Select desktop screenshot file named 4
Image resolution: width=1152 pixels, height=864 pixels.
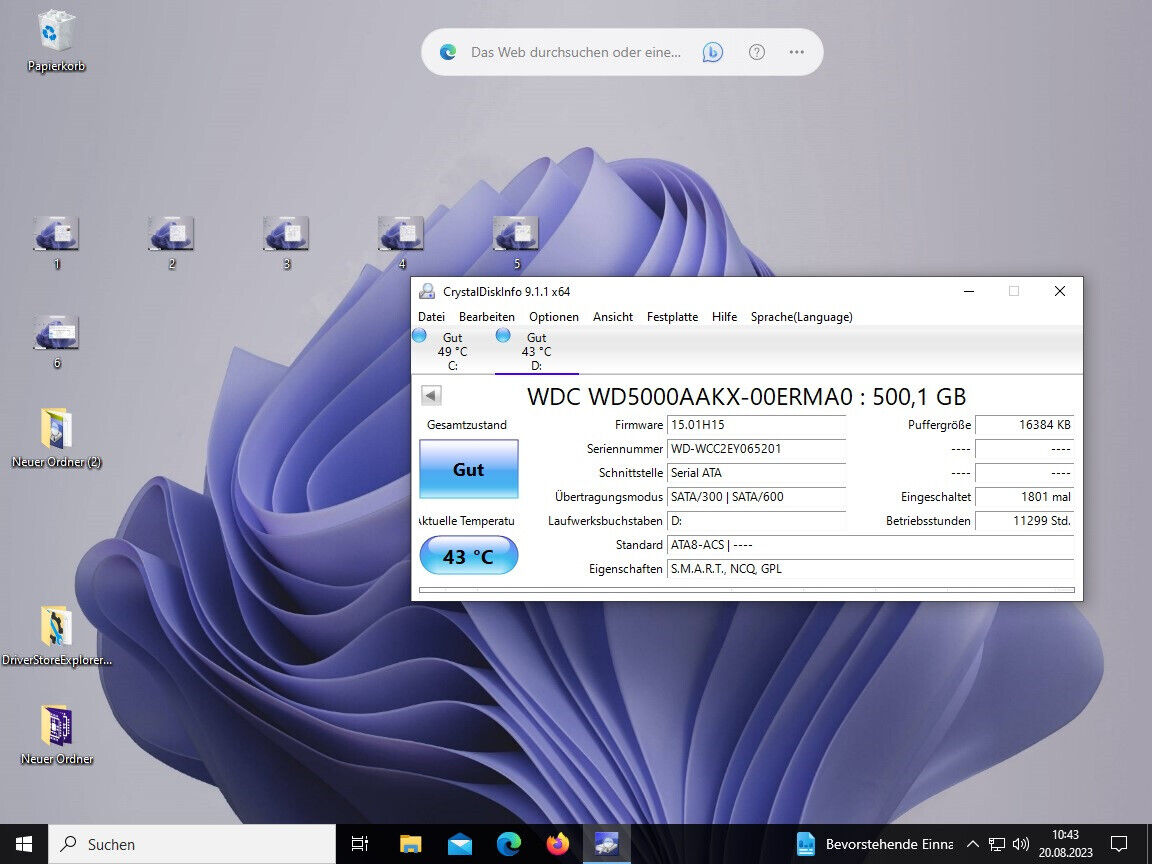401,242
